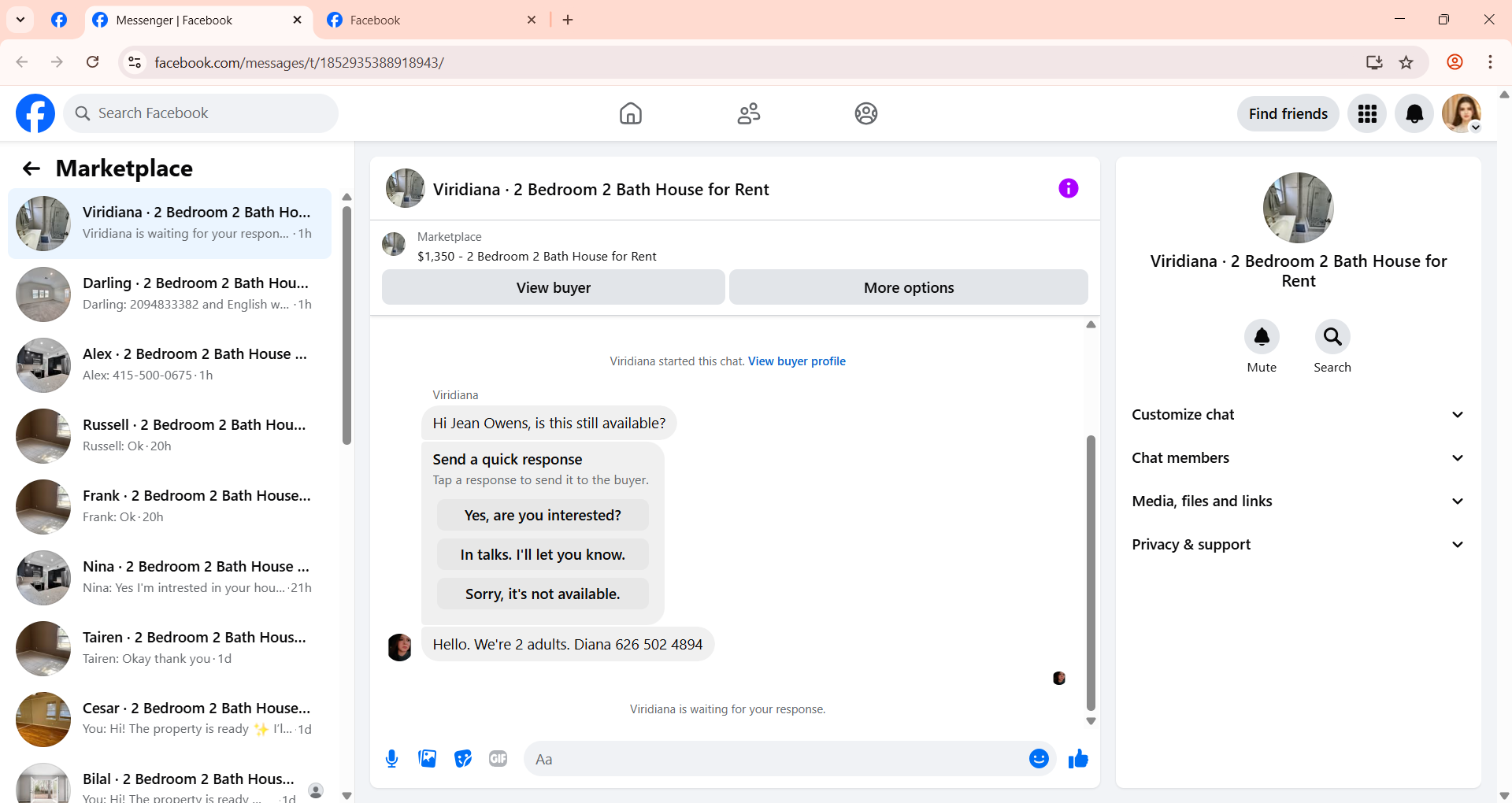Click Diana's avatar beside her message
This screenshot has height=803, width=1512.
(399, 647)
